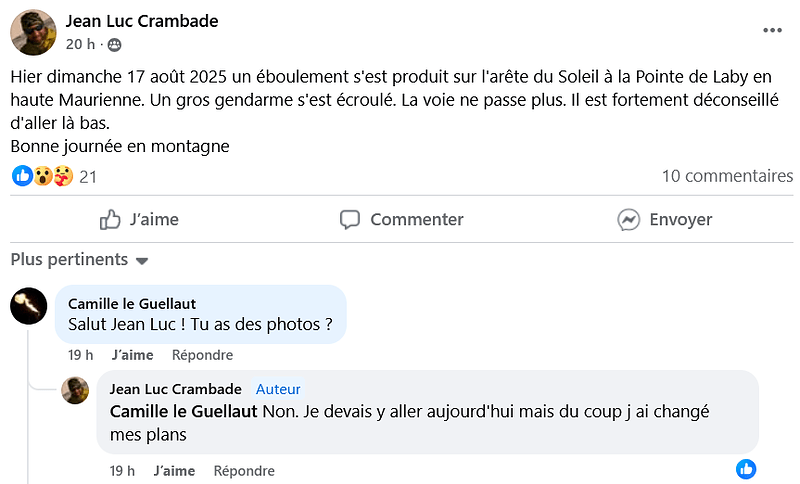Click the thumbs-up icon beside J'aime
800x484 pixels.
110,220
